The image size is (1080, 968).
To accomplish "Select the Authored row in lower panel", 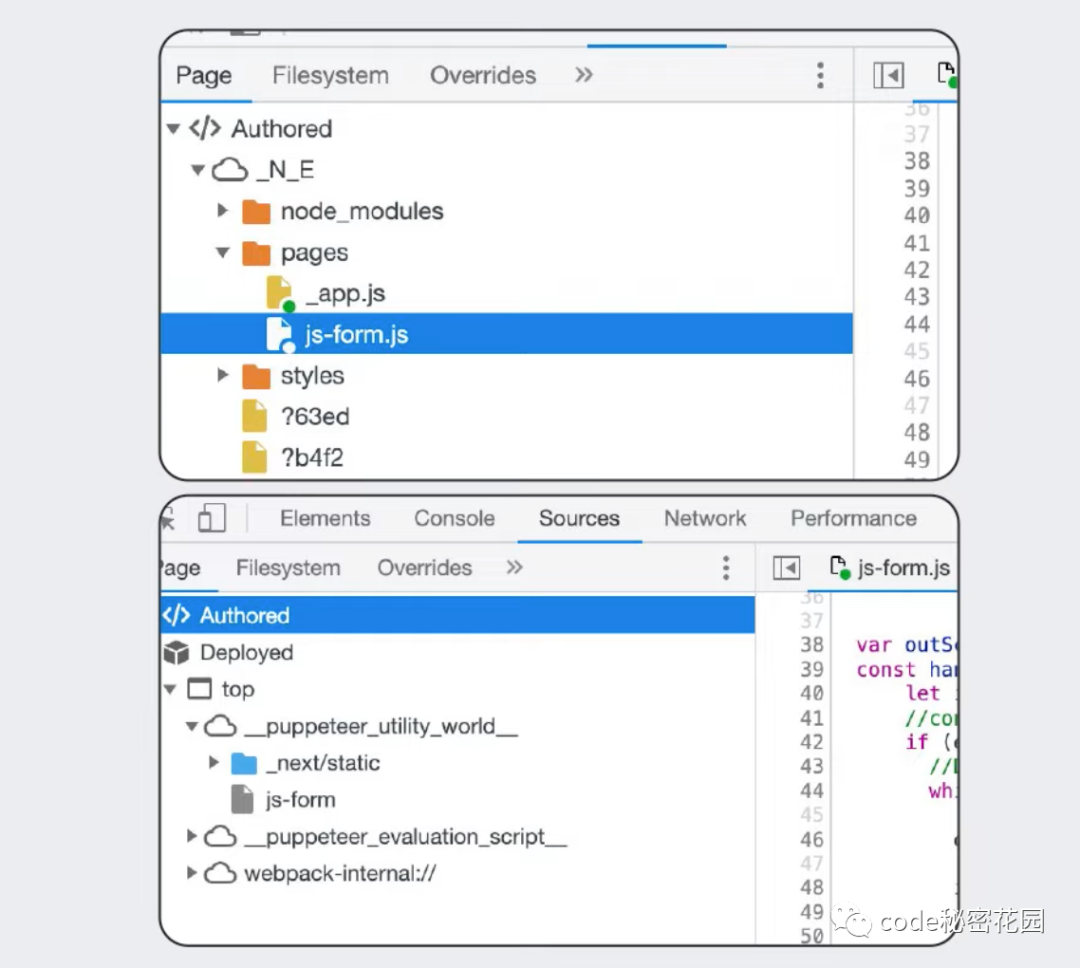I will tap(458, 615).
